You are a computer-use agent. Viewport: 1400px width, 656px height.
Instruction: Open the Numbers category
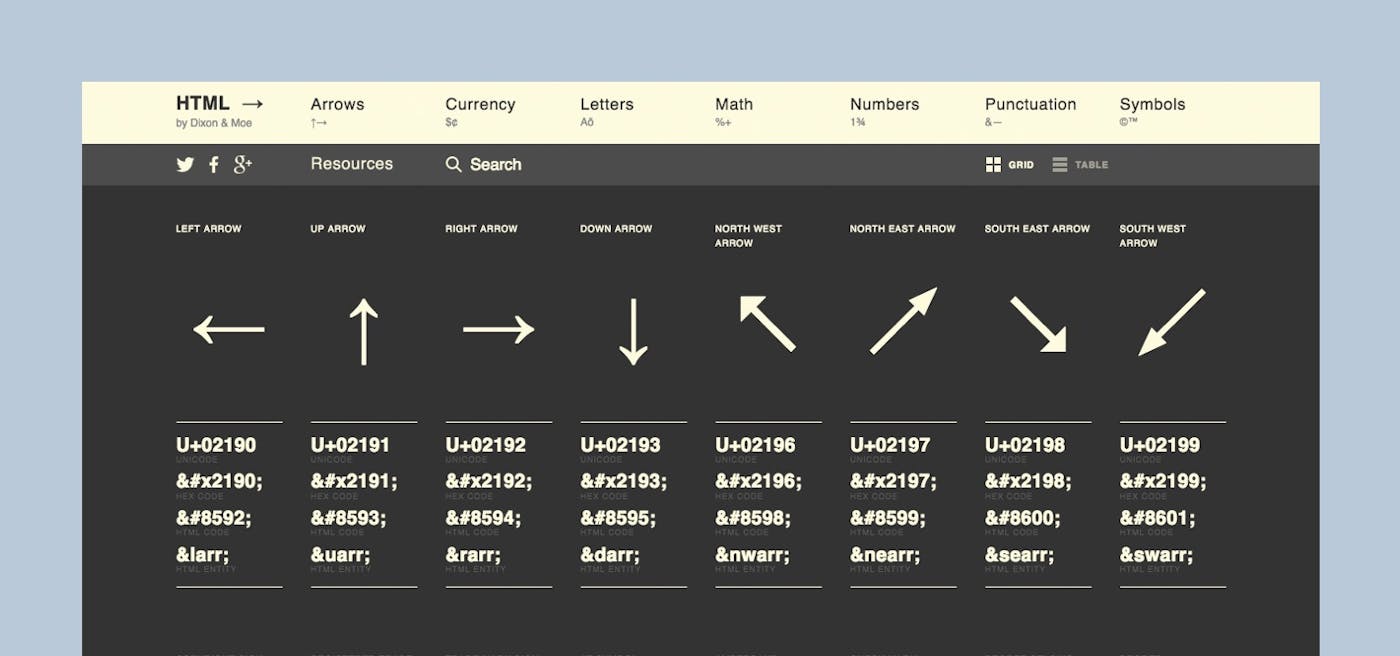(884, 104)
